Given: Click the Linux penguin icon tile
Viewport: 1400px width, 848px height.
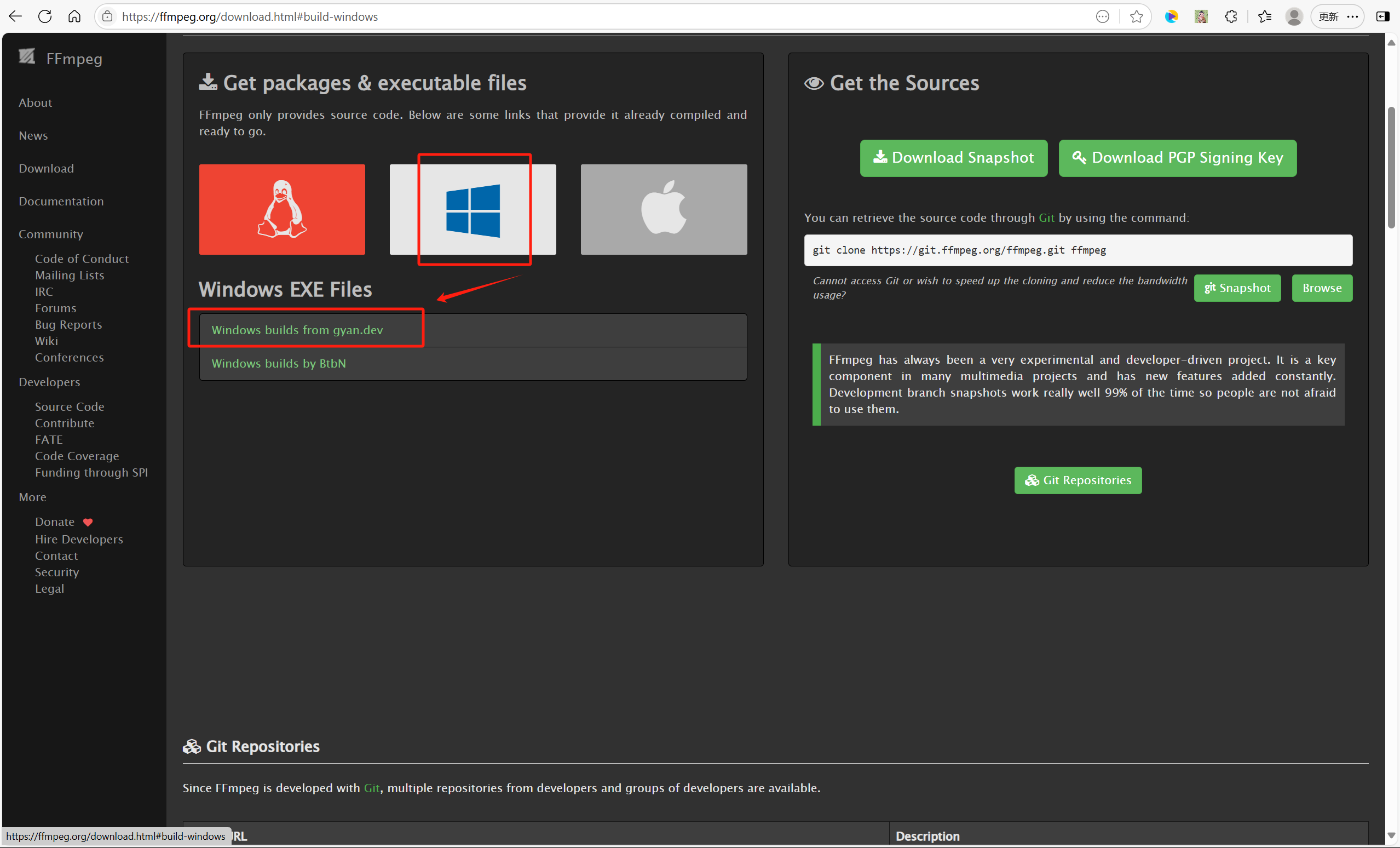Looking at the screenshot, I should coord(282,209).
